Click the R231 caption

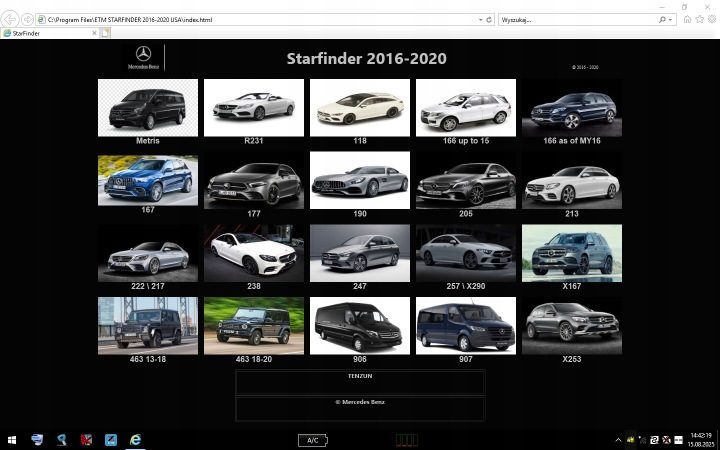pos(254,141)
